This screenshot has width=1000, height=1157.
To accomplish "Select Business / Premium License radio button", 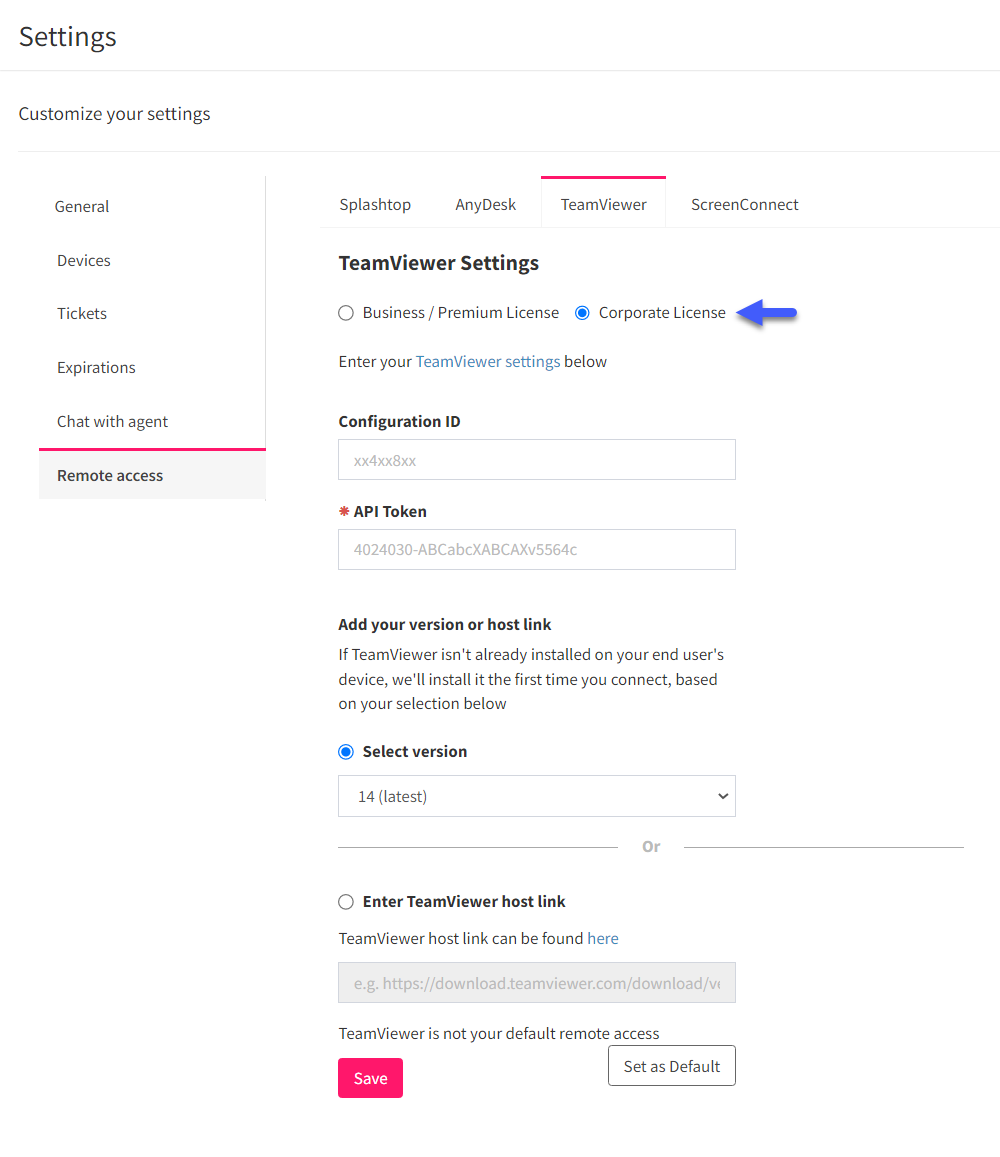I will [346, 313].
